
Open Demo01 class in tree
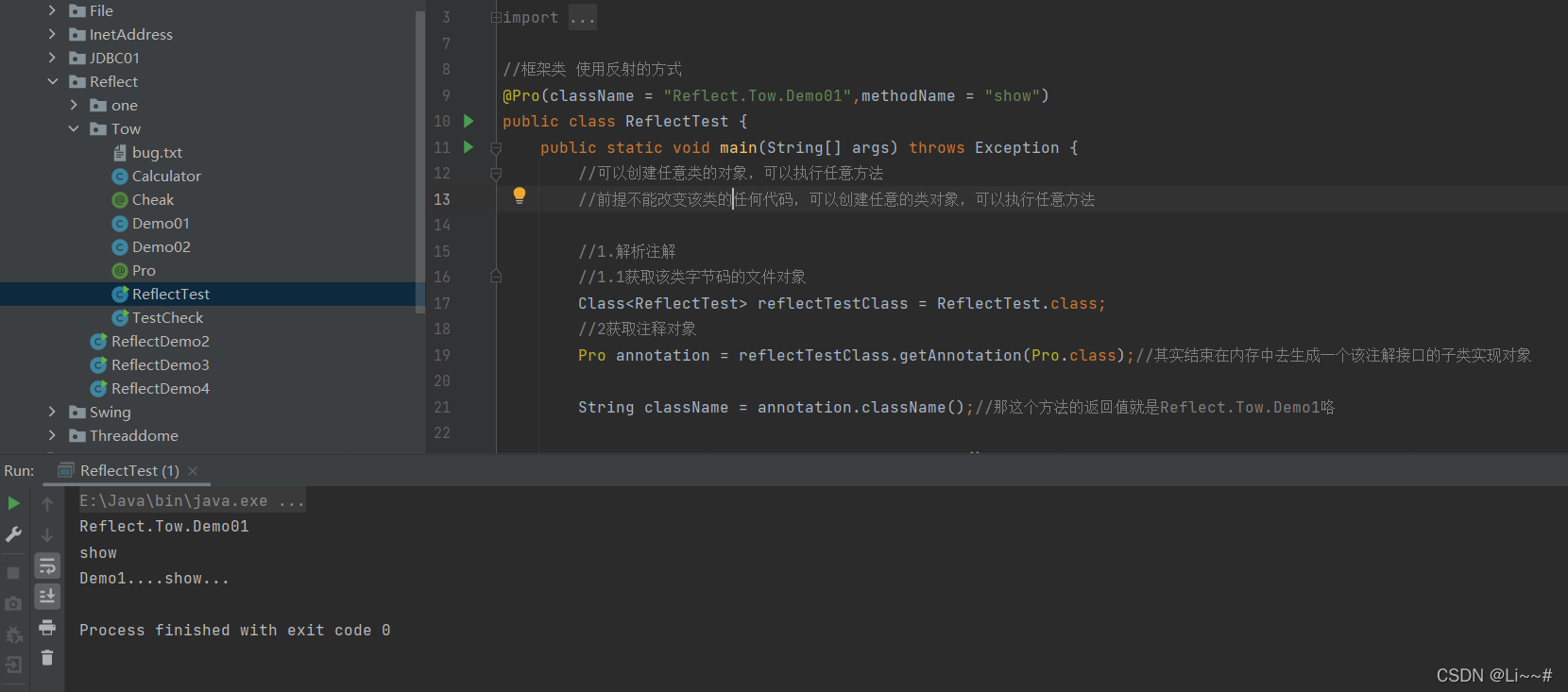pyautogui.click(x=161, y=223)
